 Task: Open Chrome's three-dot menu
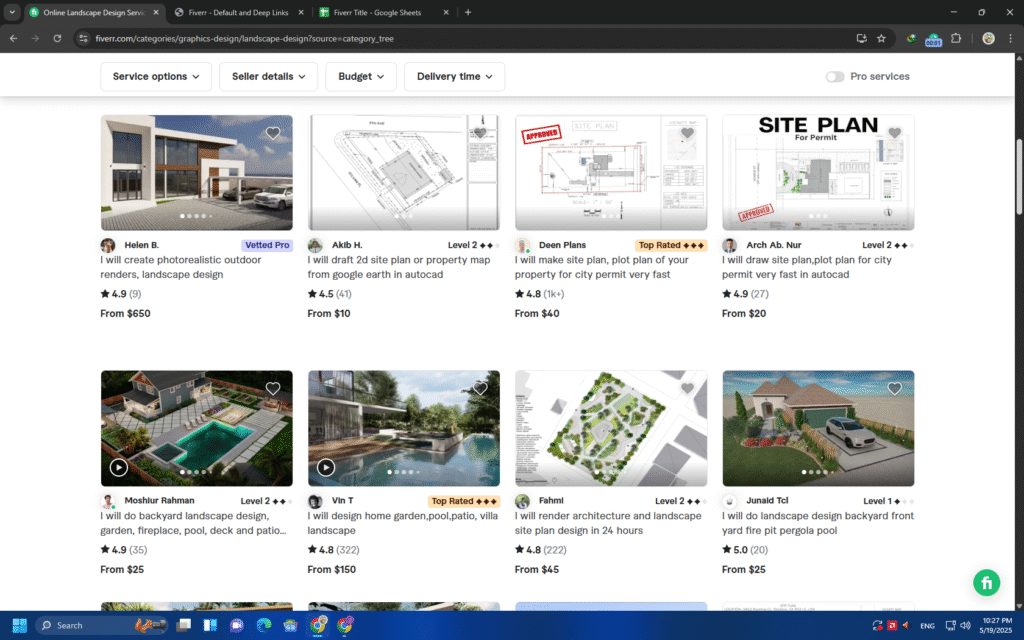pos(1010,39)
